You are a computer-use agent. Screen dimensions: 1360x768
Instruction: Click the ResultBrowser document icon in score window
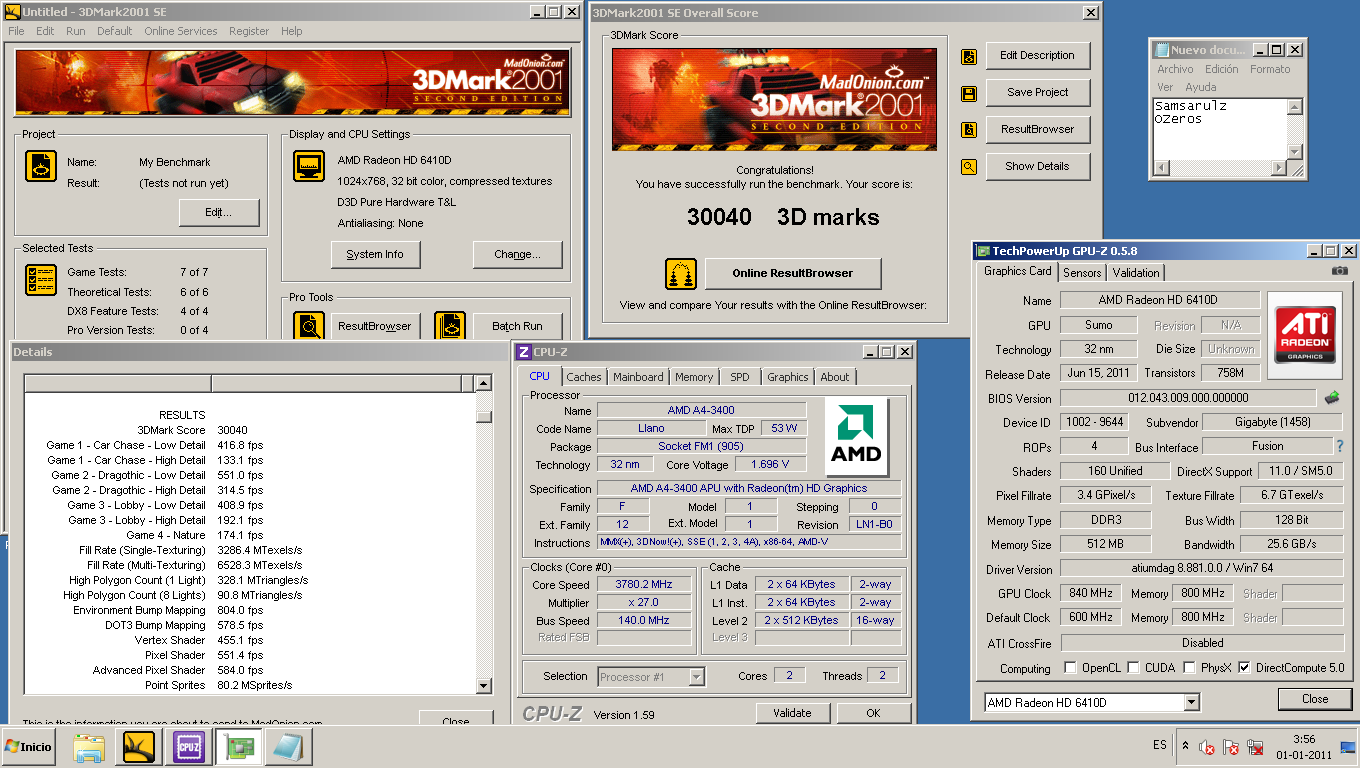[968, 130]
